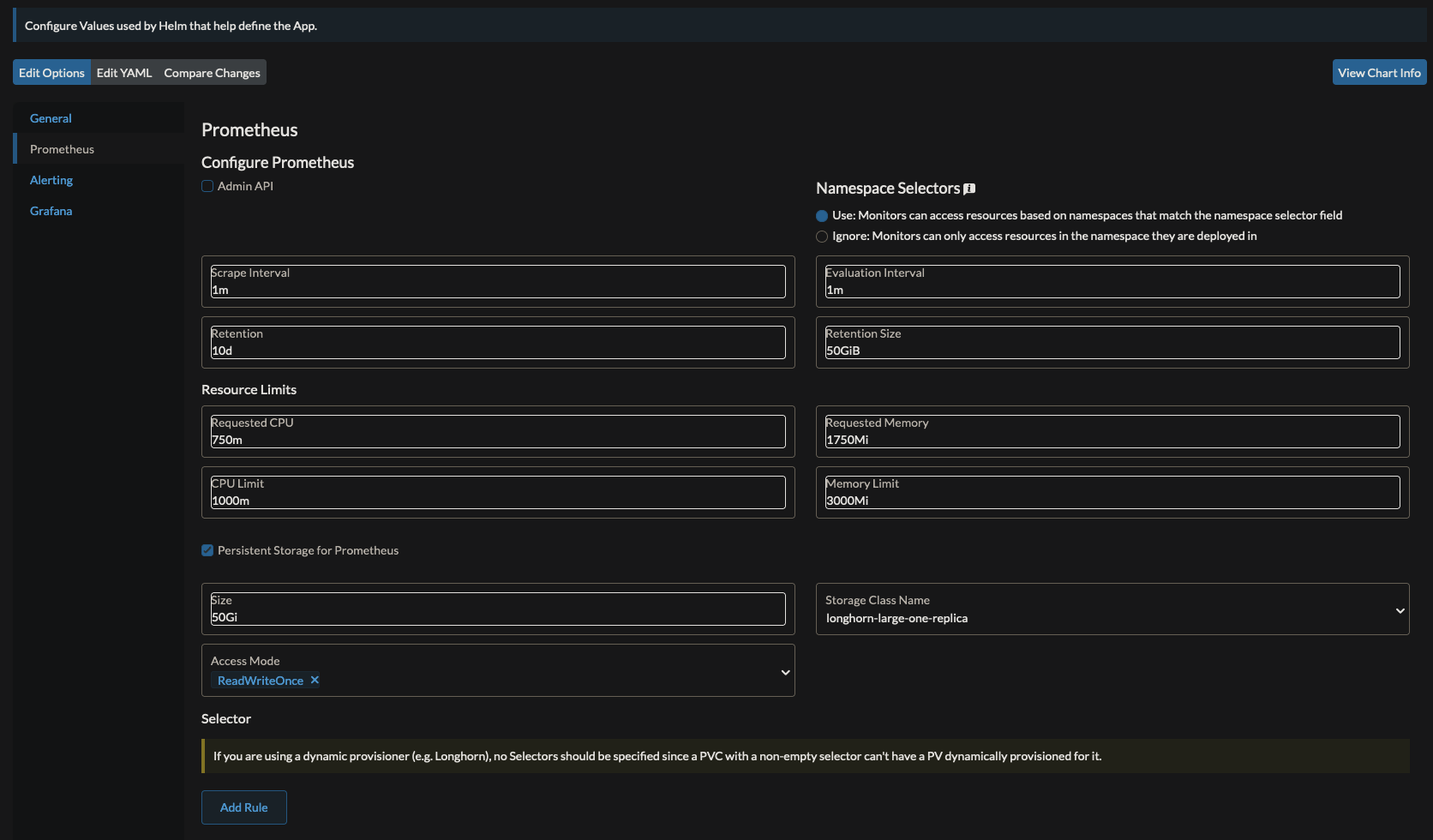Image resolution: width=1433 pixels, height=840 pixels.
Task: Navigate to the Alerting section
Action: pos(51,179)
